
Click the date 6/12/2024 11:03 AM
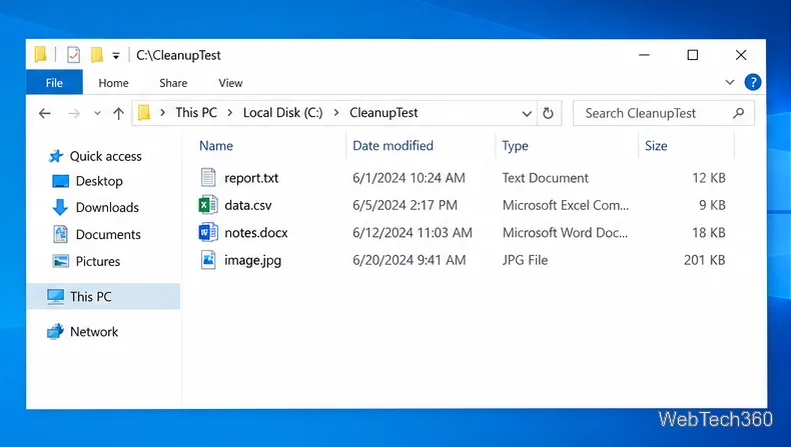412,233
